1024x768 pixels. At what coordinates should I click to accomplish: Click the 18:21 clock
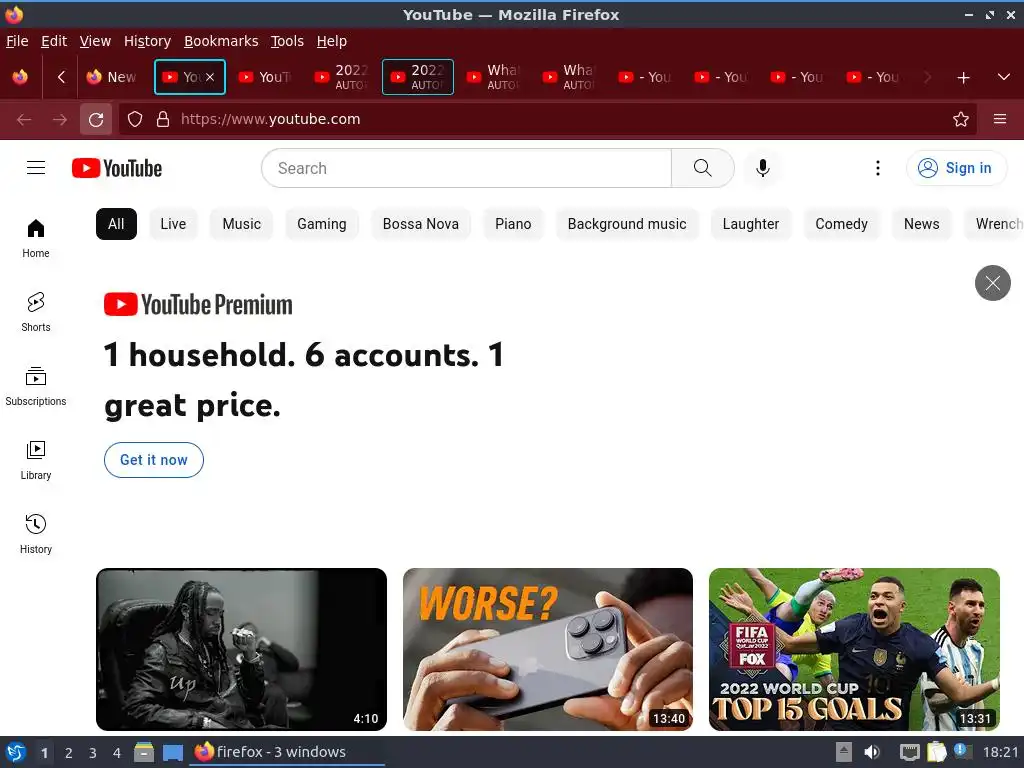1000,752
